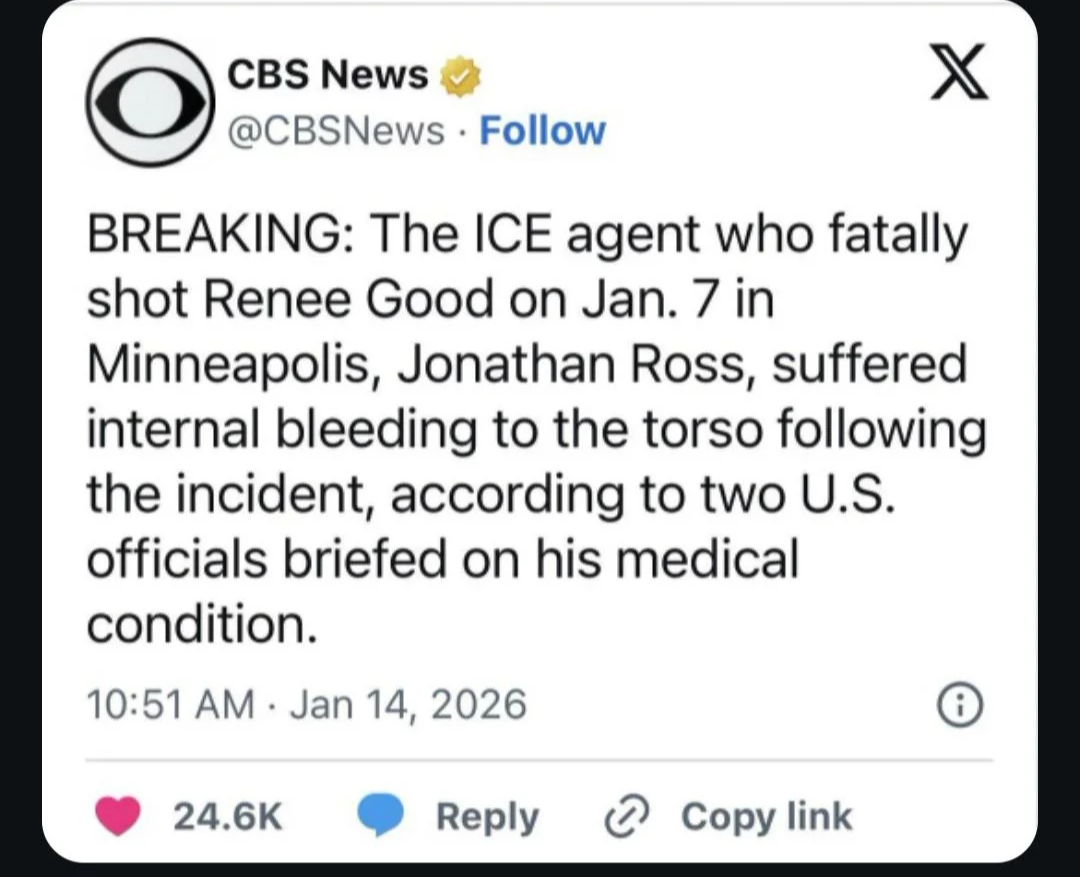Follow the CBS News account
The image size is (1080, 877).
[x=542, y=130]
